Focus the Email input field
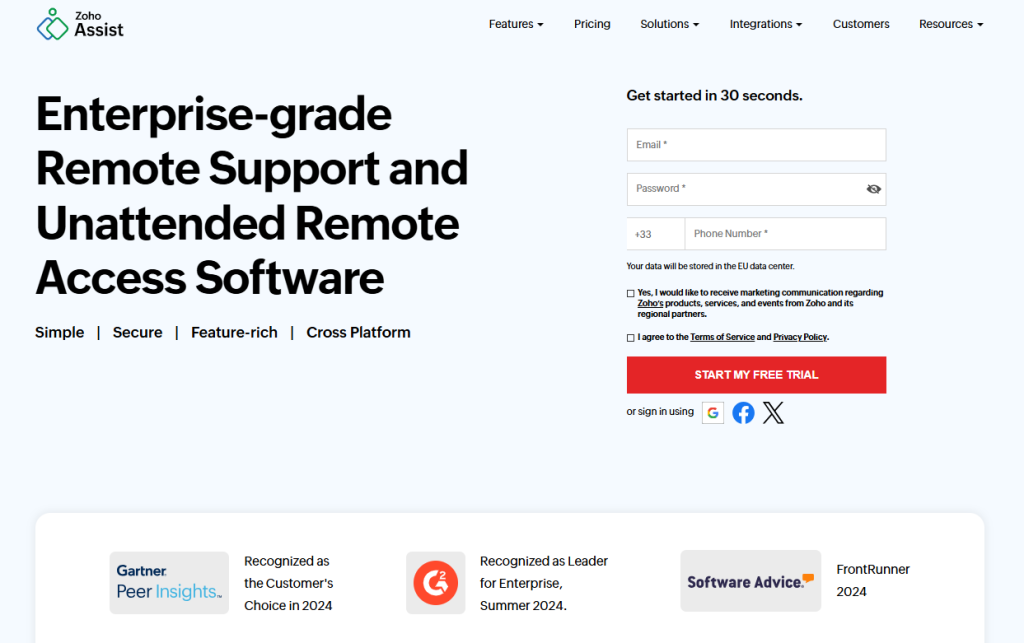The height and width of the screenshot is (643, 1024). coord(756,145)
